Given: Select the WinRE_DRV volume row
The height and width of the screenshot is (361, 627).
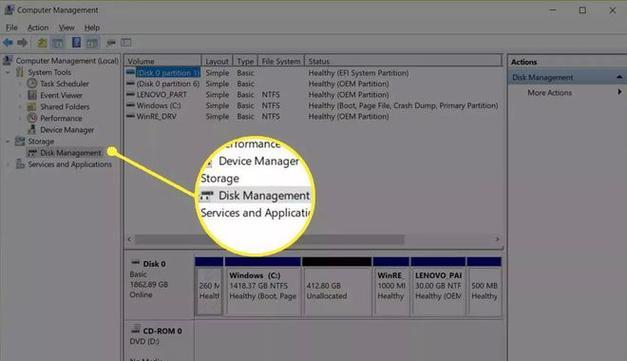Looking at the screenshot, I should (313, 116).
